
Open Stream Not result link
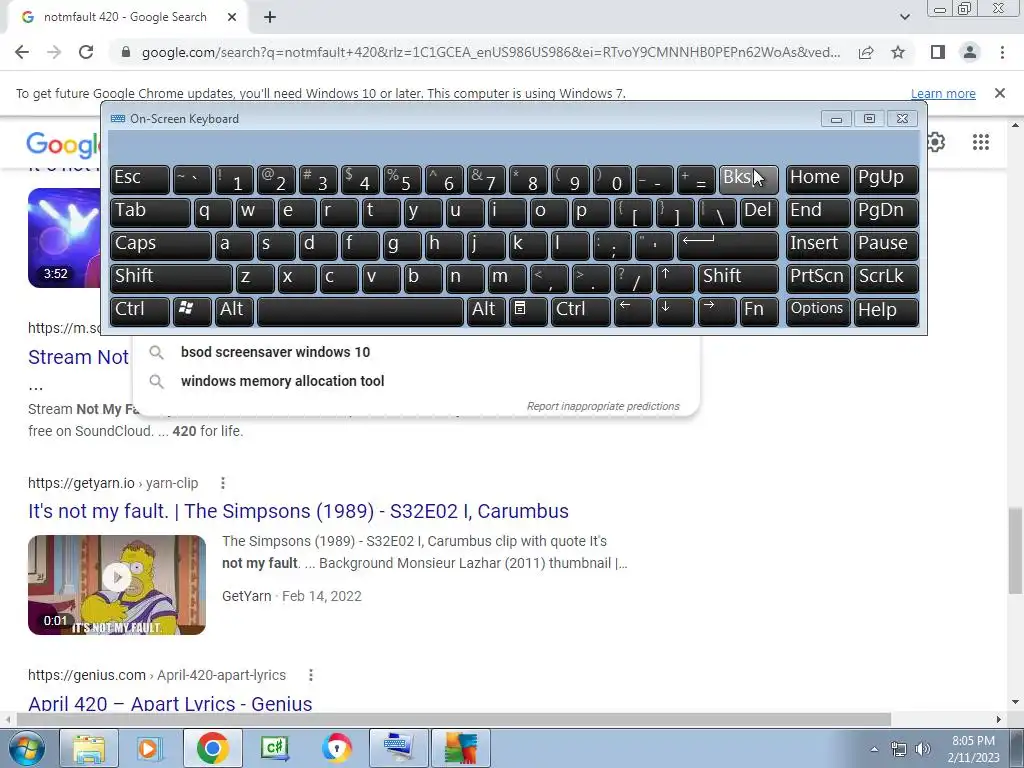pos(78,357)
